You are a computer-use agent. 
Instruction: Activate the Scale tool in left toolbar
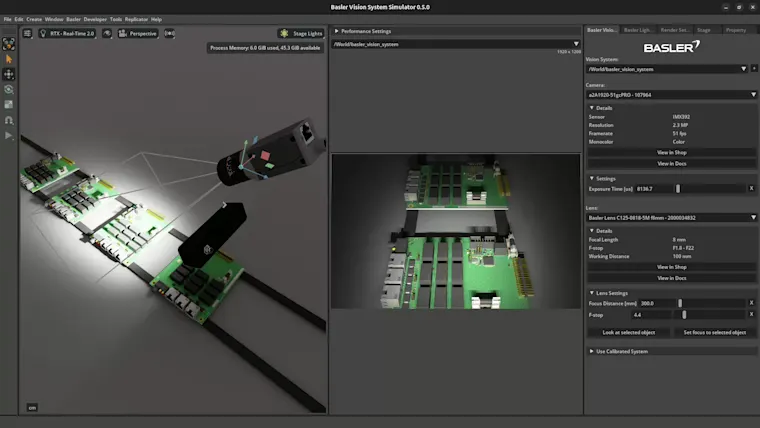point(9,105)
